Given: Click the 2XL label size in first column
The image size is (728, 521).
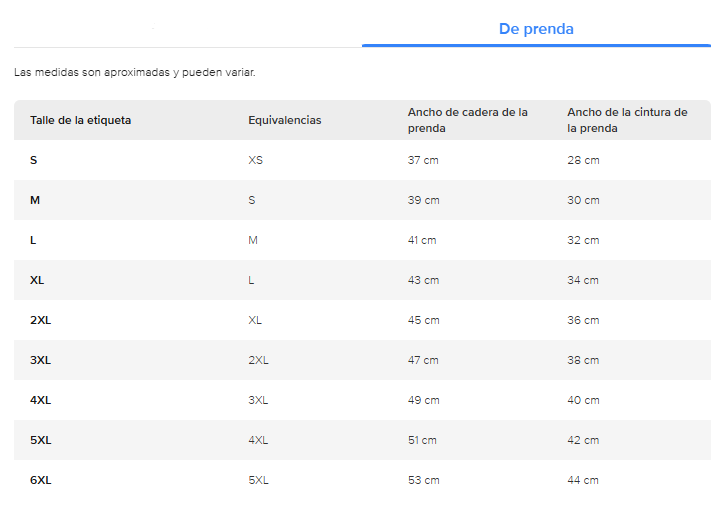Looking at the screenshot, I should [x=41, y=320].
